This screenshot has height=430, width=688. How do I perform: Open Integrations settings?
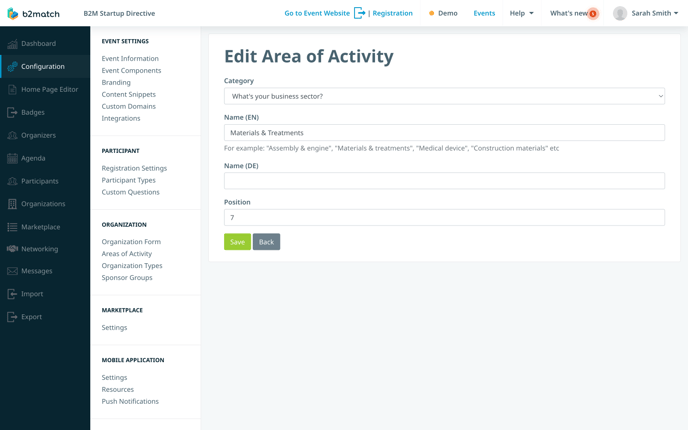[121, 118]
